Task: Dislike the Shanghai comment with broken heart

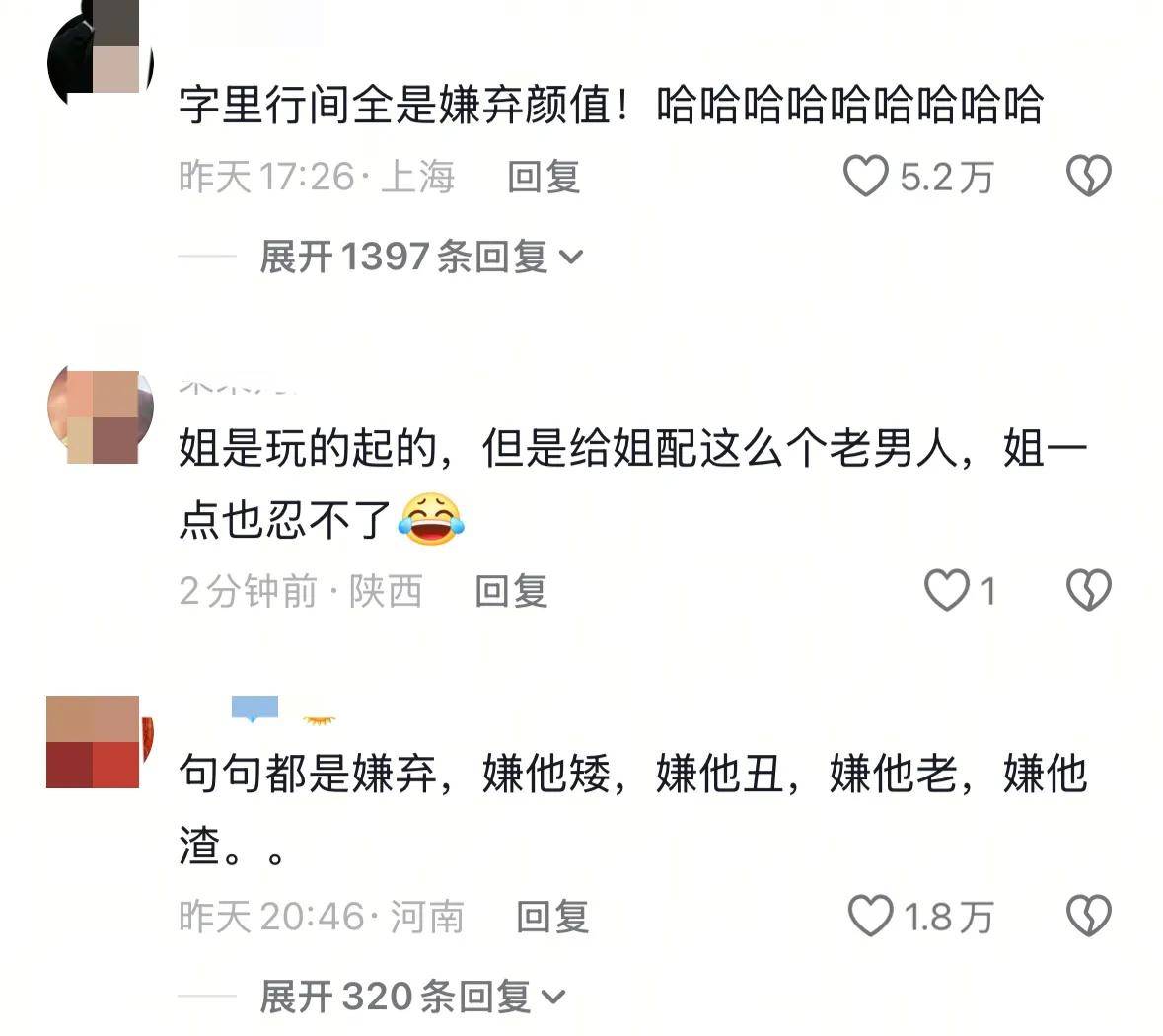Action: pyautogui.click(x=1088, y=177)
